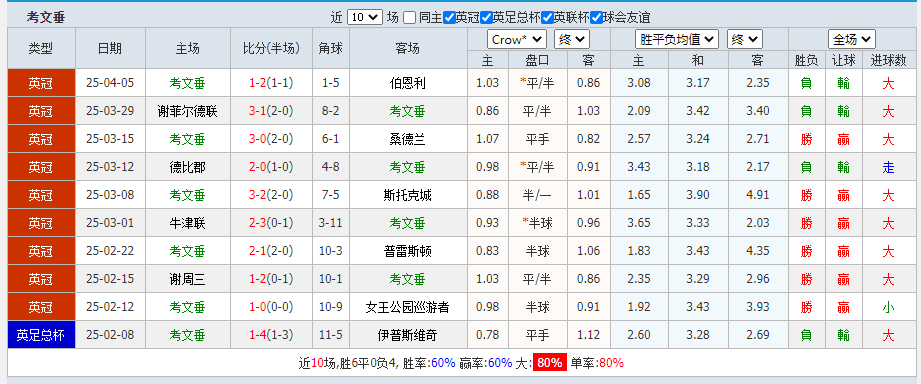This screenshot has height=384, width=921.
Task: Click the 2-3(0-1) score on 25-03-01
Action: [271, 223]
